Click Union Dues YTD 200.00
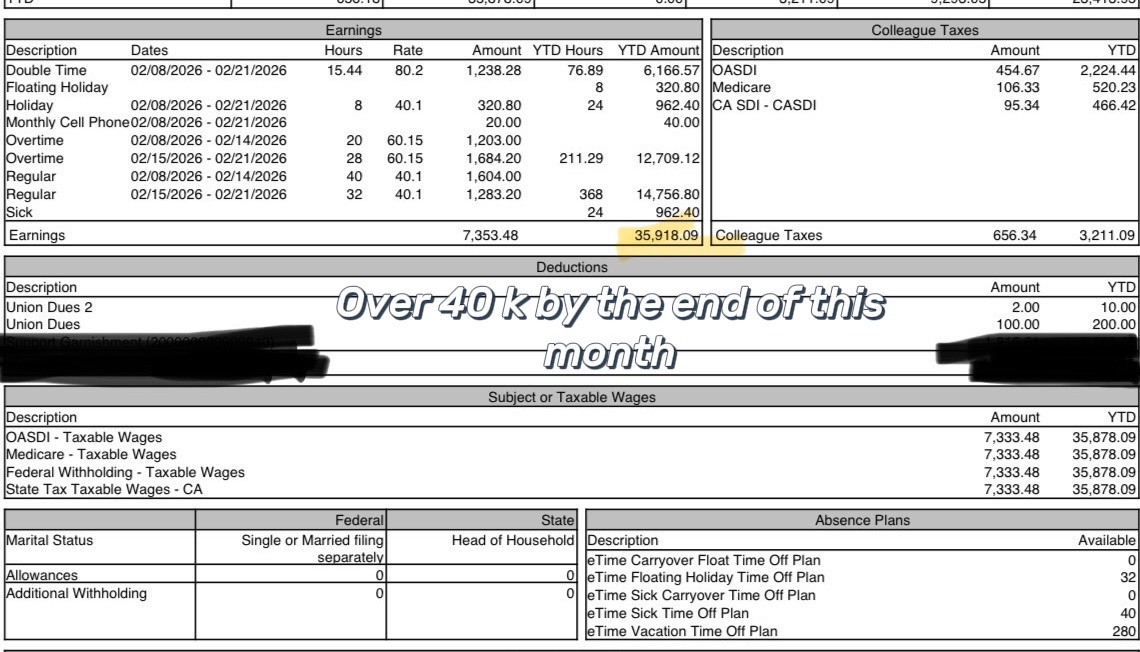Screen dimensions: 1140x652 [x=1114, y=324]
